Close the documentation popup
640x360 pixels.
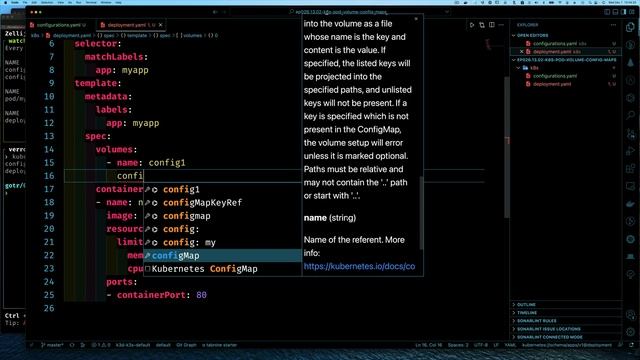pos(416,19)
